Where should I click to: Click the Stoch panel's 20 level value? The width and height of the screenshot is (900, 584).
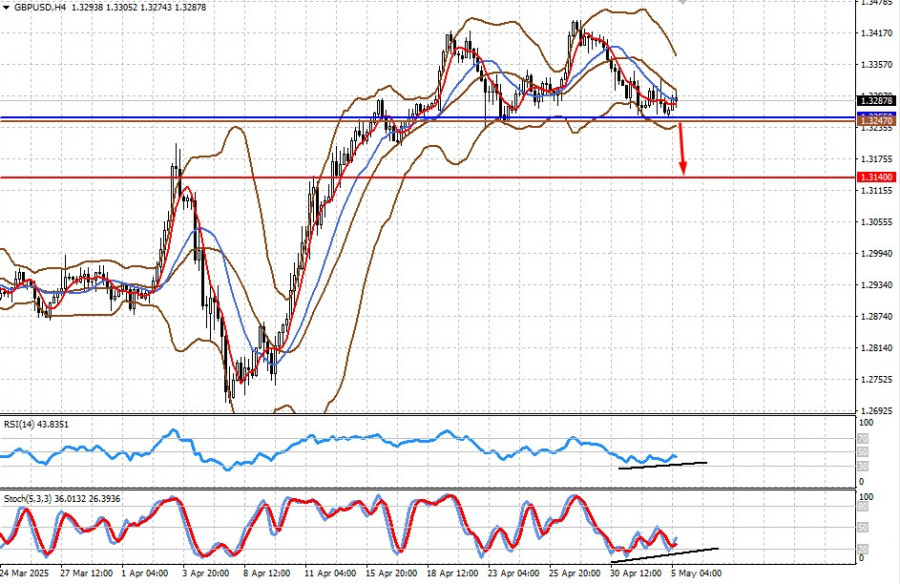[863, 549]
